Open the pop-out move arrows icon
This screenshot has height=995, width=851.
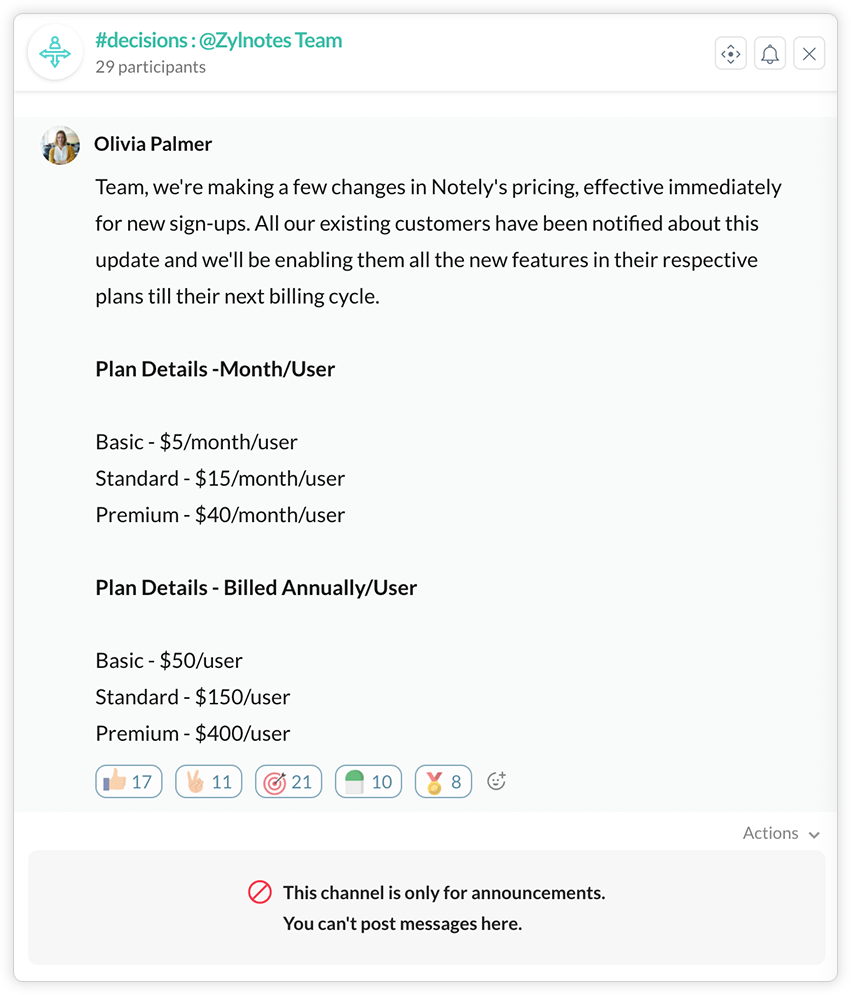coord(731,54)
